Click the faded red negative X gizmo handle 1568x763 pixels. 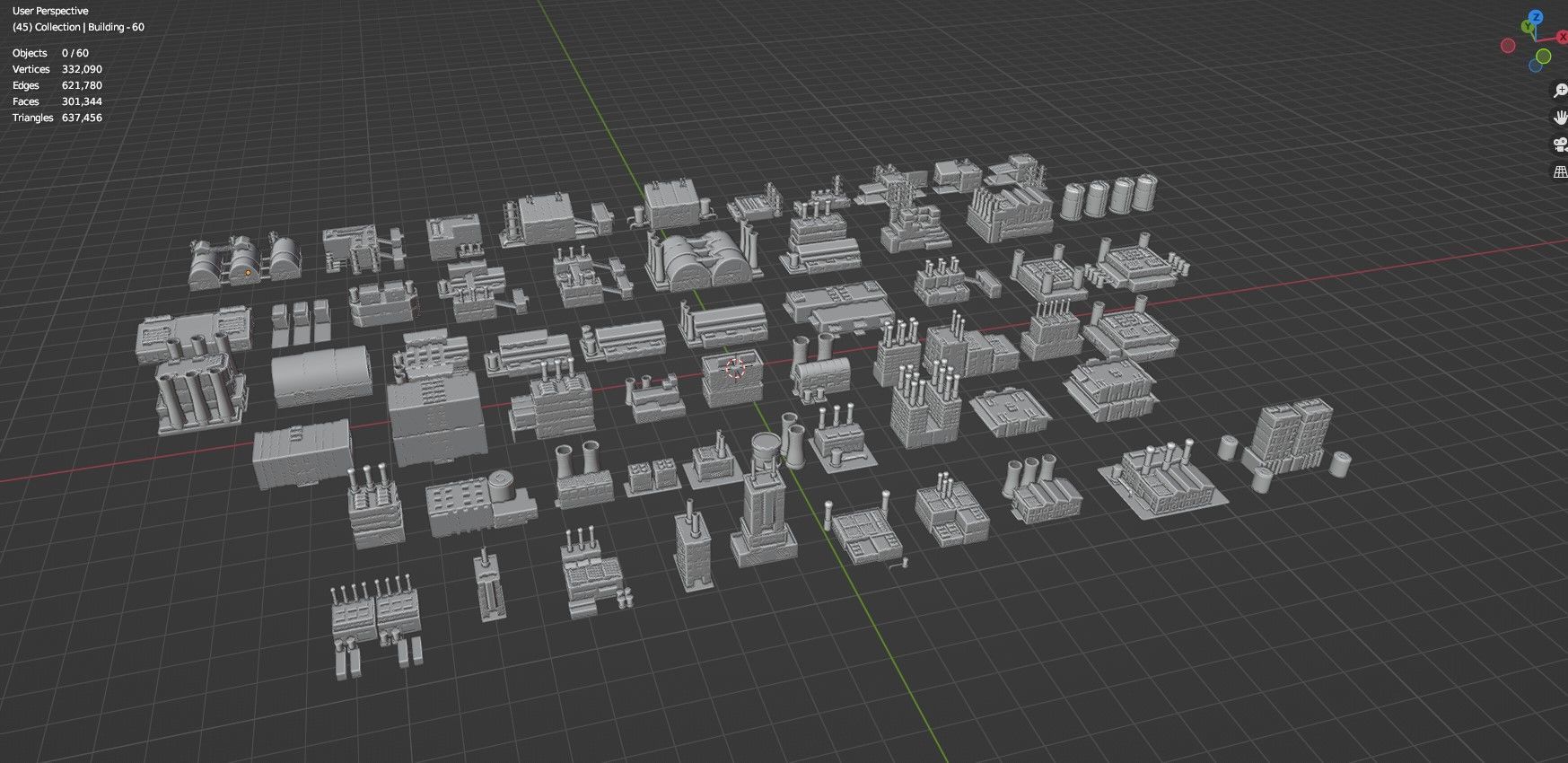pos(1508,46)
